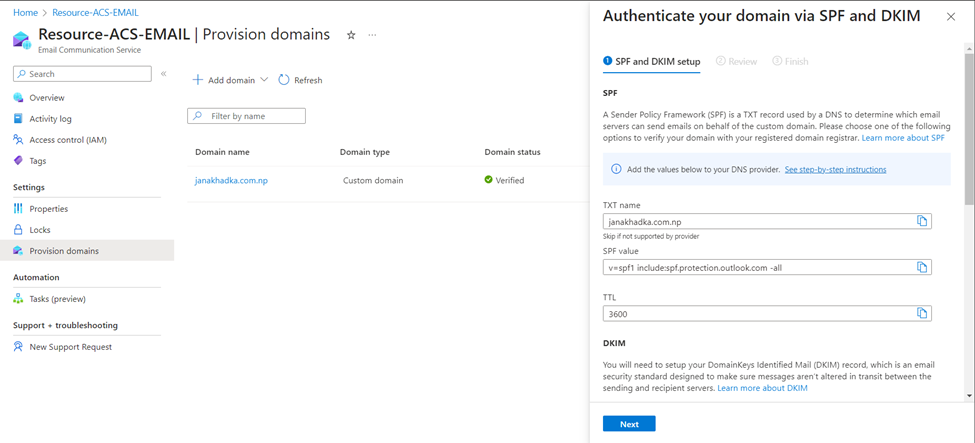The image size is (975, 443).
Task: Click the Verified status text
Action: coord(510,180)
